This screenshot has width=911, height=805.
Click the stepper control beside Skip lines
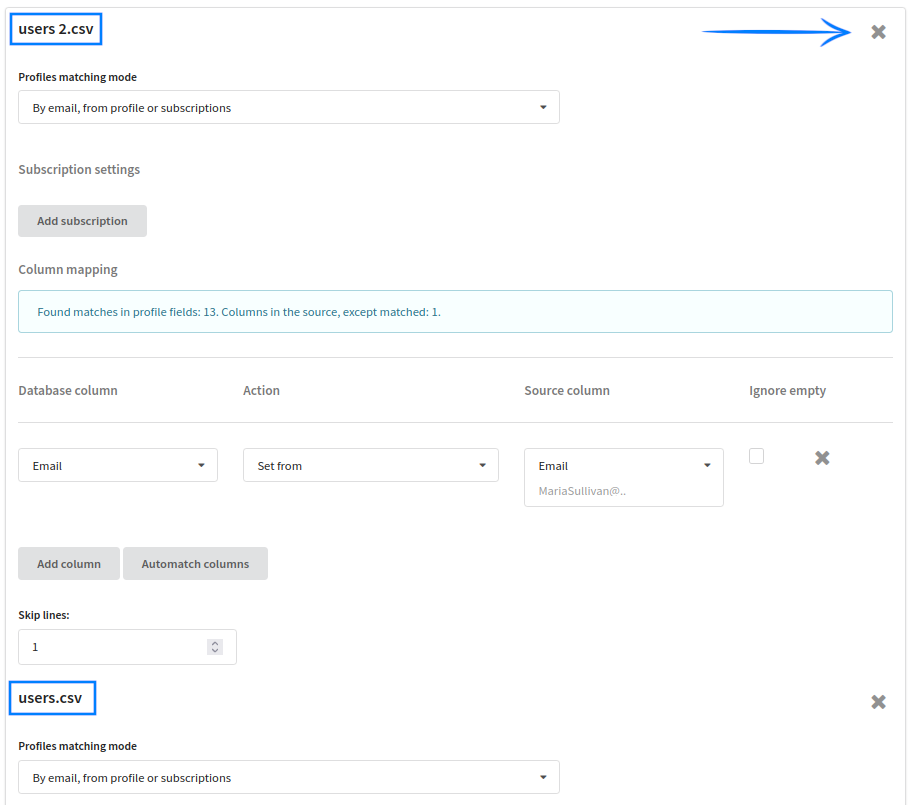(x=214, y=646)
